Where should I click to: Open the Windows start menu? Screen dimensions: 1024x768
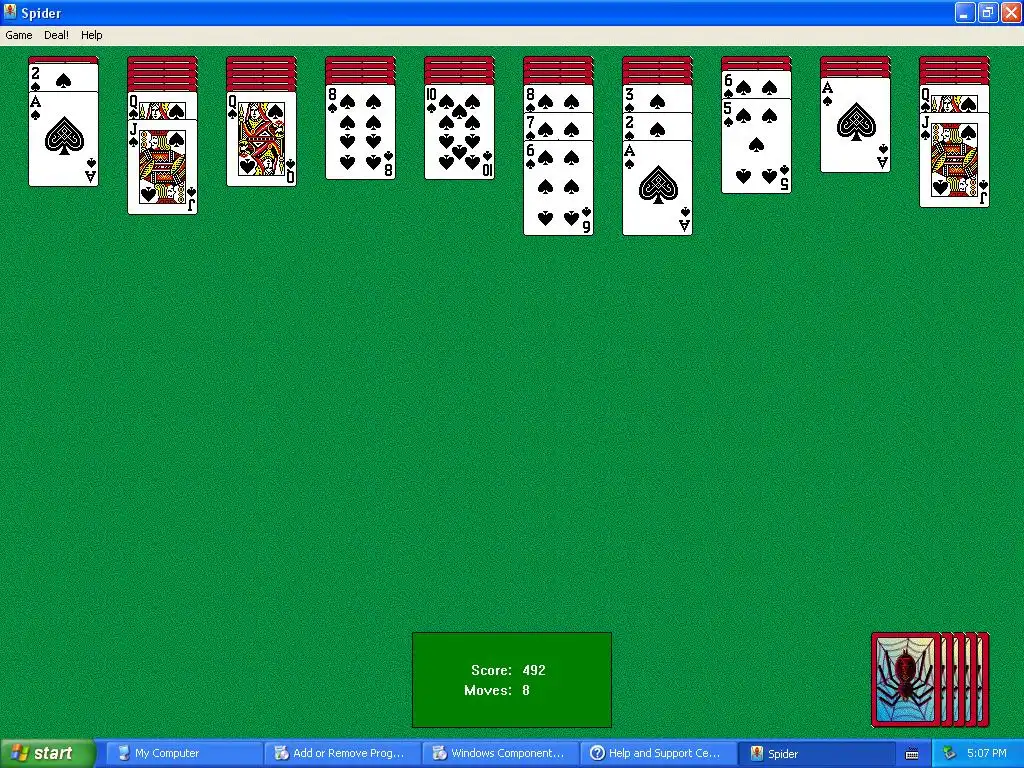(x=48, y=754)
